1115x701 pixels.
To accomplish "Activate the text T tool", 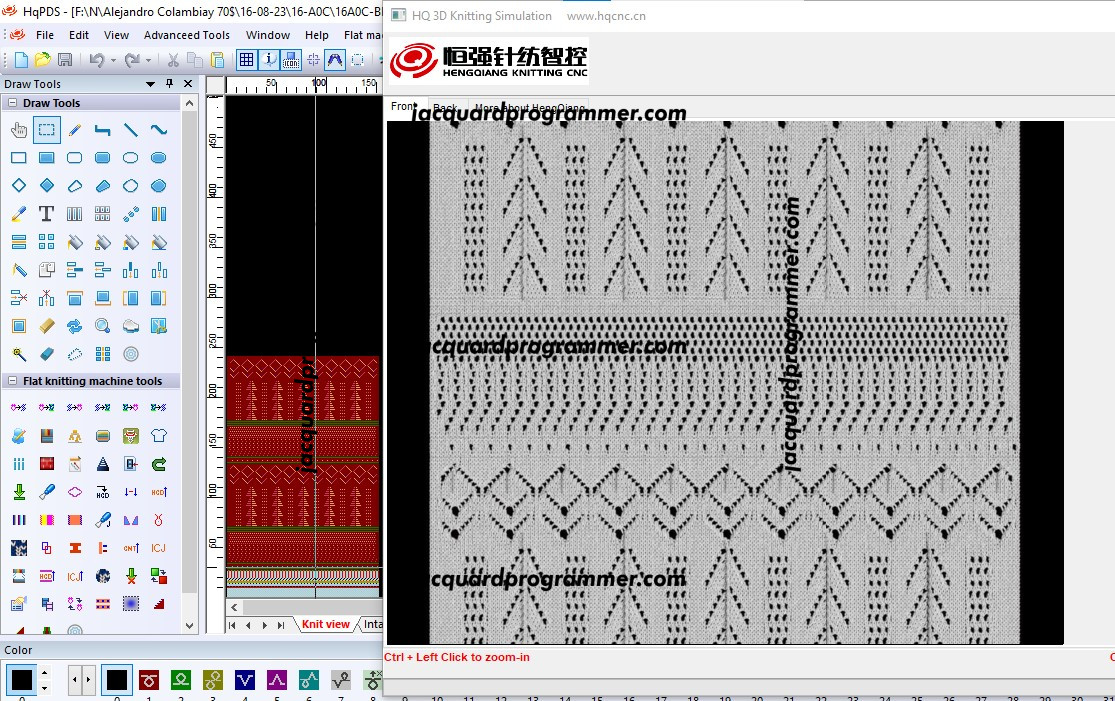I will click(46, 214).
